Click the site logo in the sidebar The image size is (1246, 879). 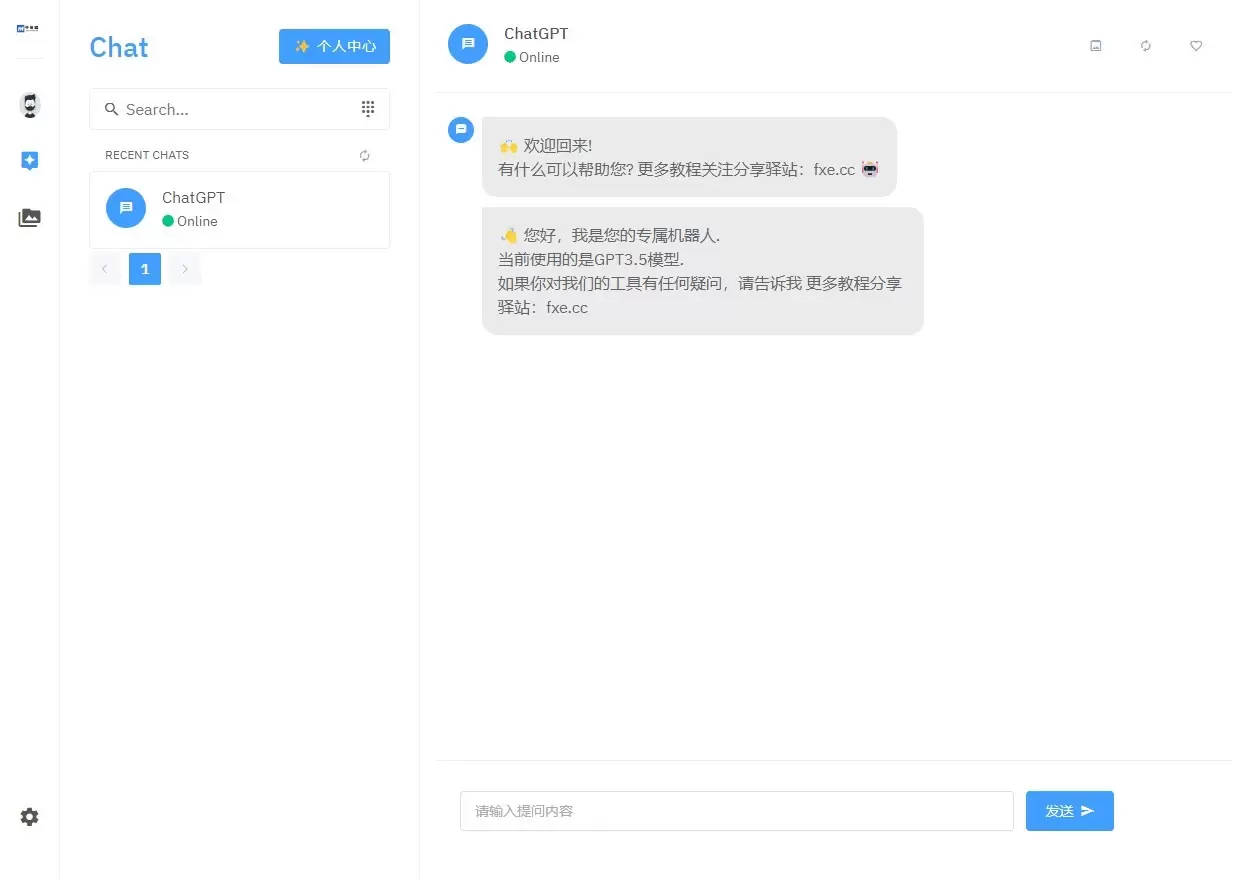(29, 29)
